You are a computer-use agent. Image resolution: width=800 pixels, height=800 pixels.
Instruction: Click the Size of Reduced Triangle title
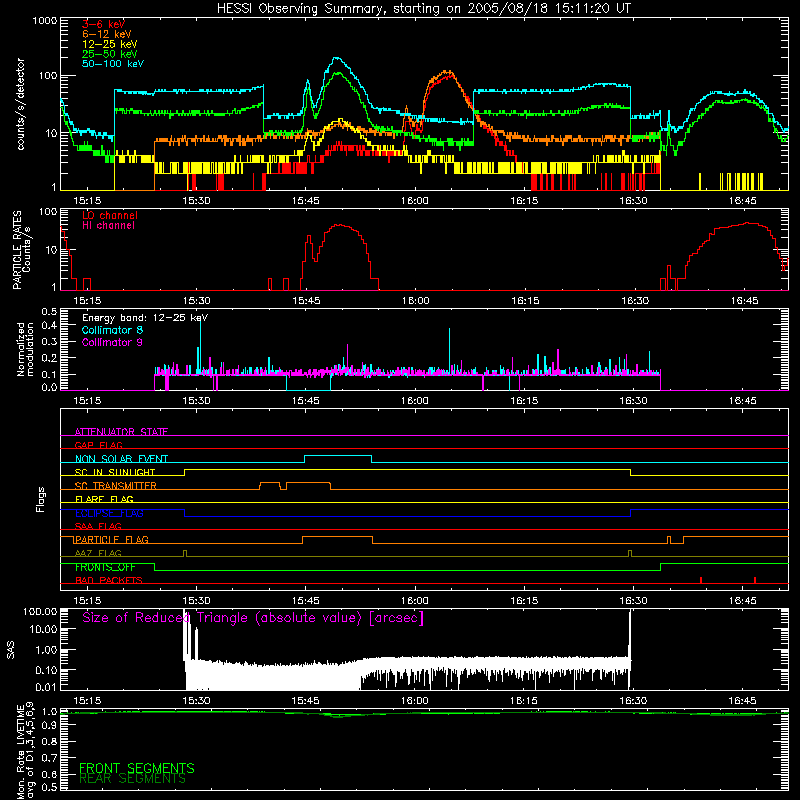tap(253, 618)
